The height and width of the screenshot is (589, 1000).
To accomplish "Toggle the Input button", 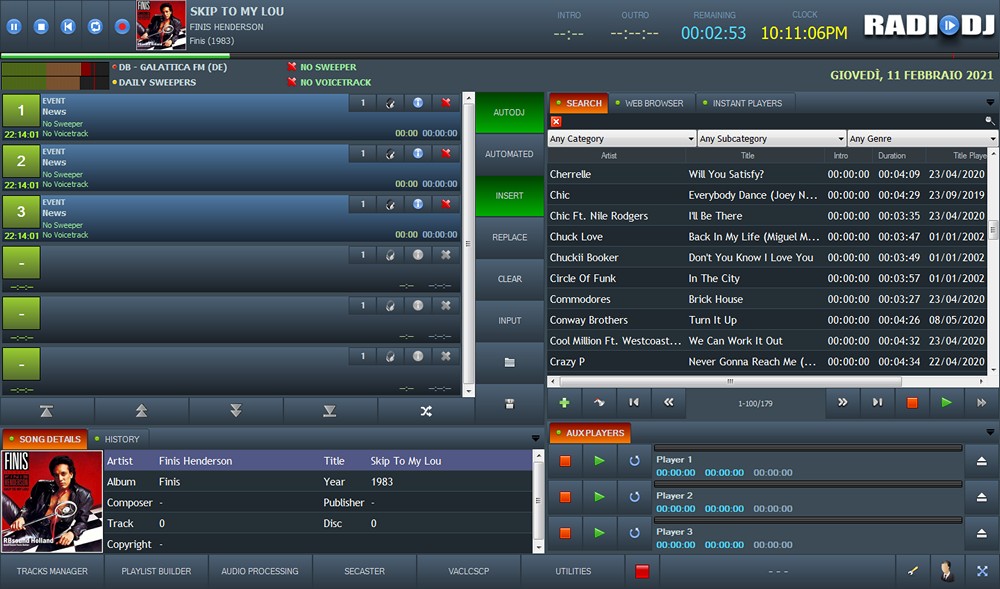I will [x=509, y=321].
